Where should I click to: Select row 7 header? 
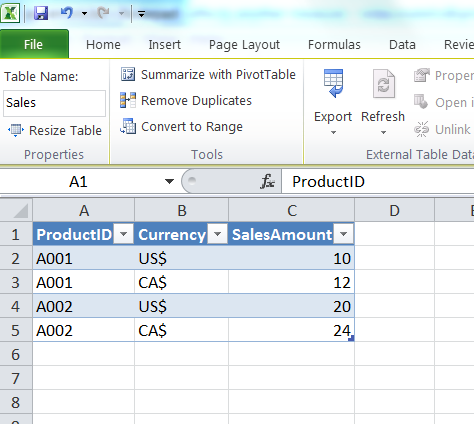pyautogui.click(x=16, y=378)
